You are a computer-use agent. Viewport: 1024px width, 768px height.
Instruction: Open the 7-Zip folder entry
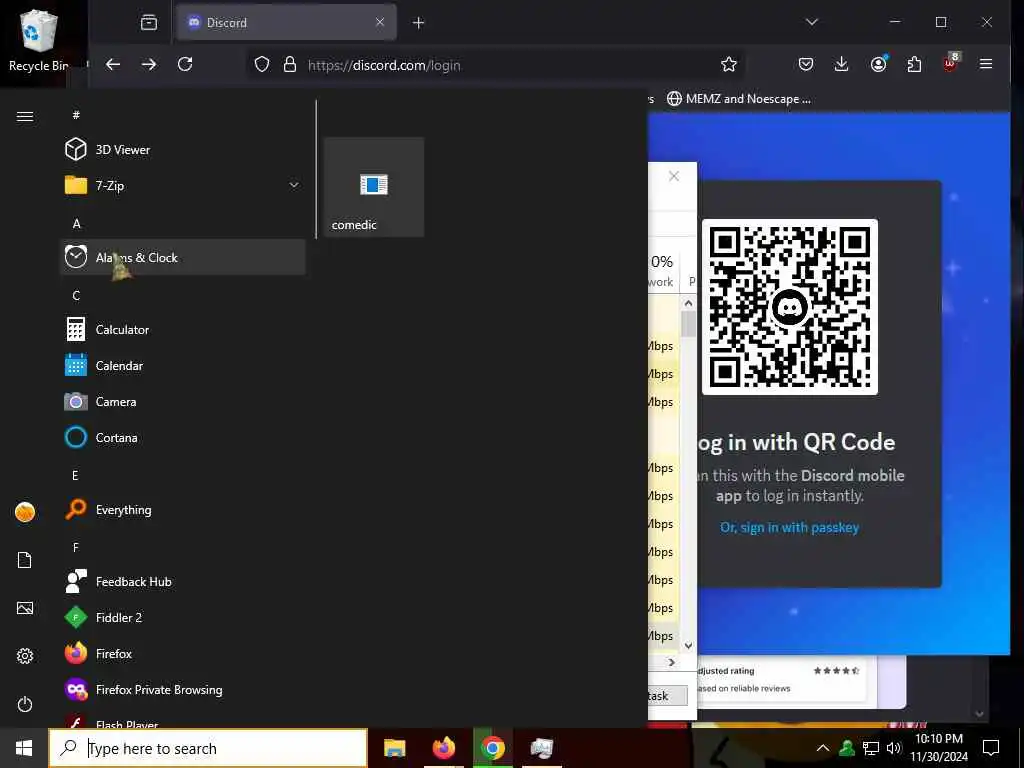[182, 185]
